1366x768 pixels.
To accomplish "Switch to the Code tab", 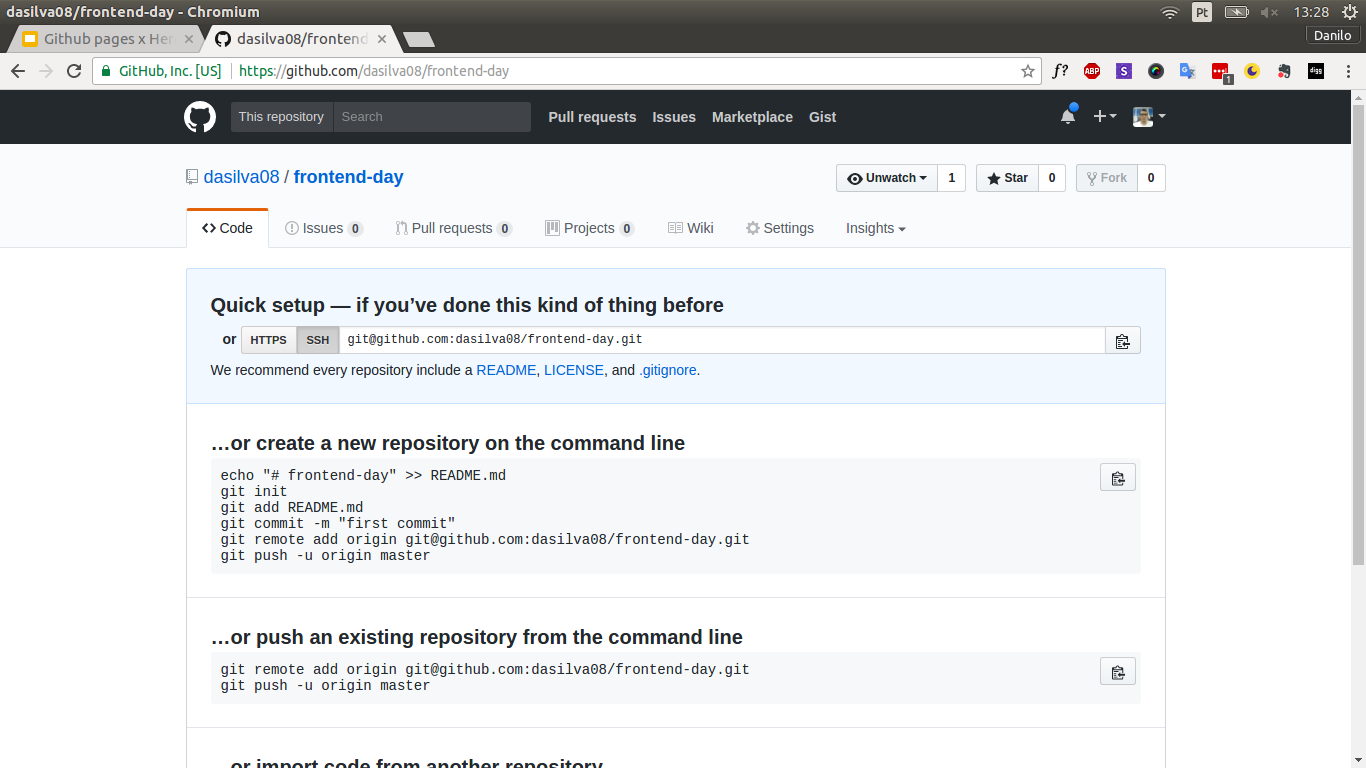I will click(x=227, y=228).
